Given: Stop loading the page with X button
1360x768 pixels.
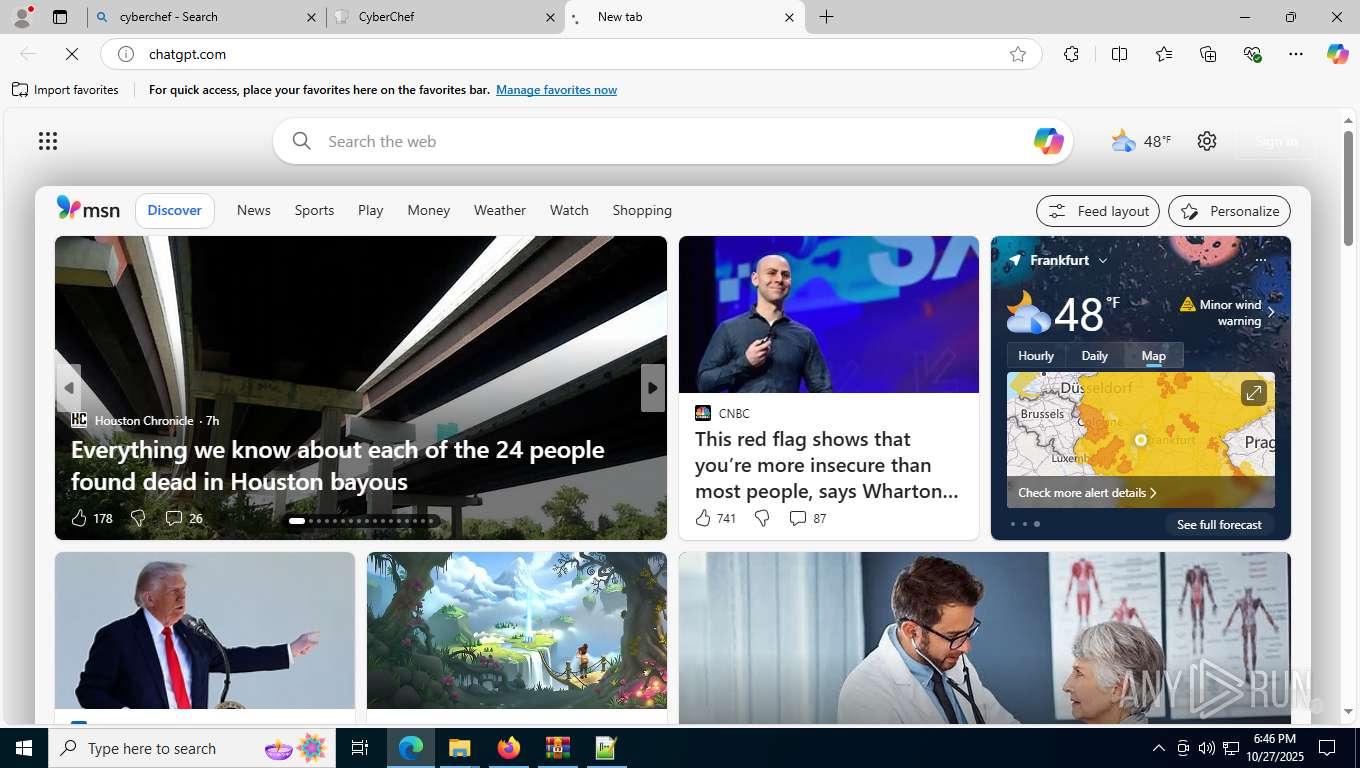Looking at the screenshot, I should pos(72,54).
